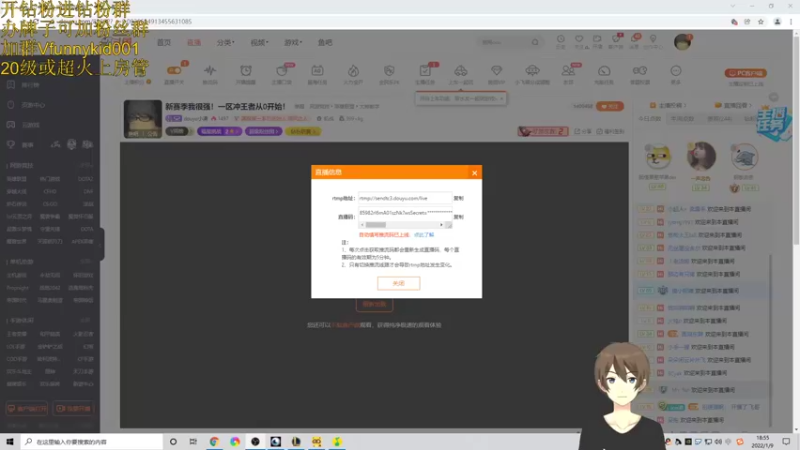Viewport: 800px width, 450px height.
Task: Open the user avatar in header
Action: [x=682, y=42]
